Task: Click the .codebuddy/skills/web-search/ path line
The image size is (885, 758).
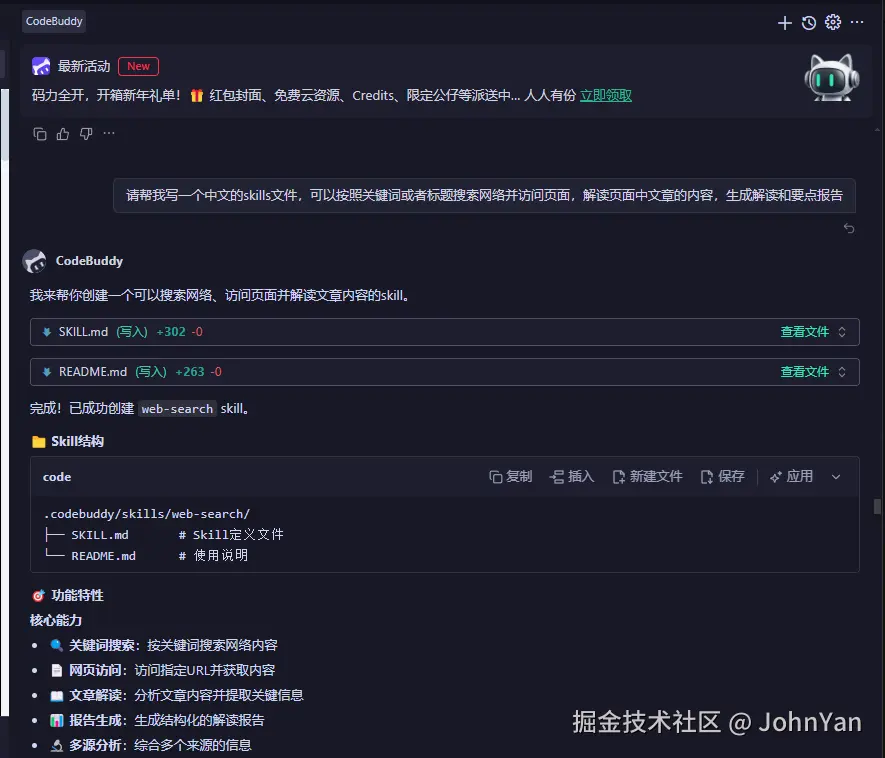Action: click(147, 514)
